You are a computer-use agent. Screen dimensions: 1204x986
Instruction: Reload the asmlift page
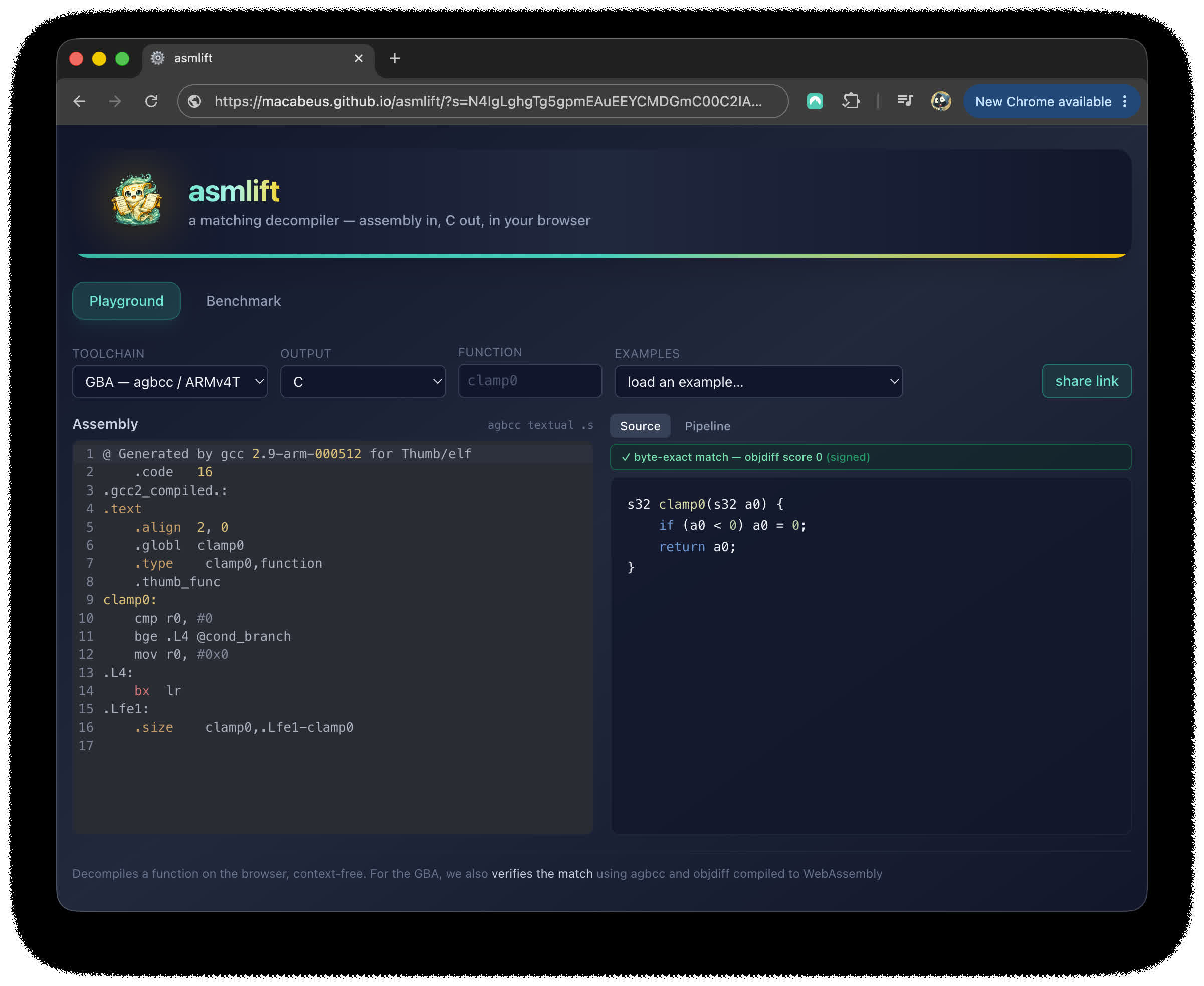151,101
